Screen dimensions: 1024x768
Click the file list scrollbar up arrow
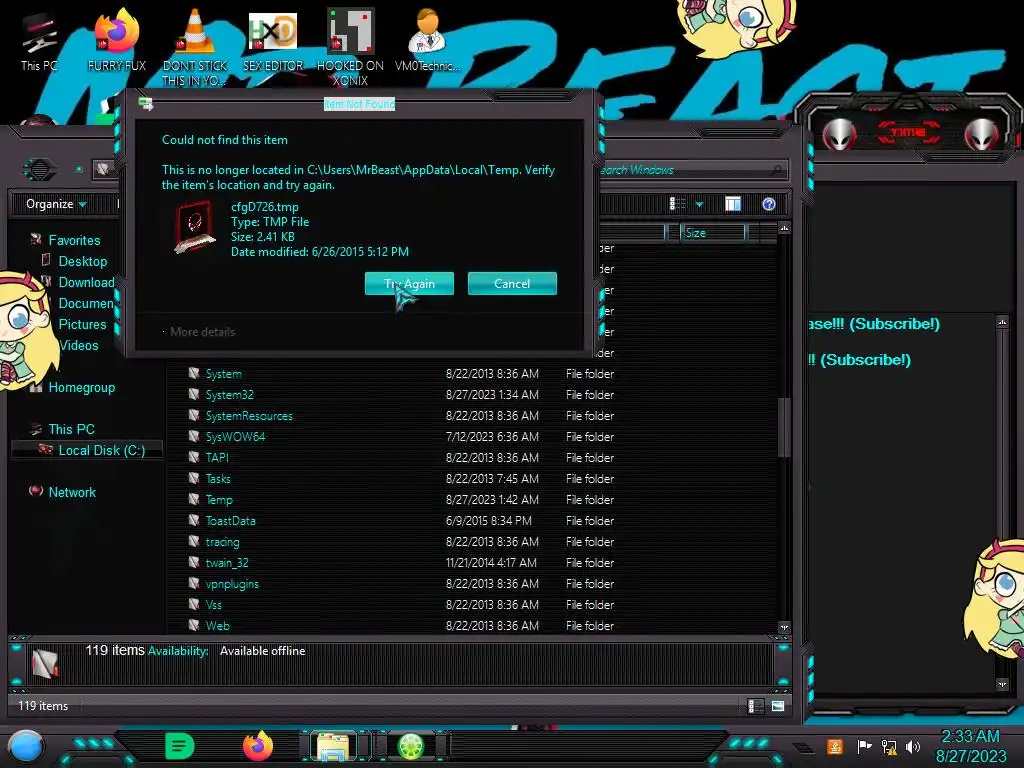tap(784, 228)
